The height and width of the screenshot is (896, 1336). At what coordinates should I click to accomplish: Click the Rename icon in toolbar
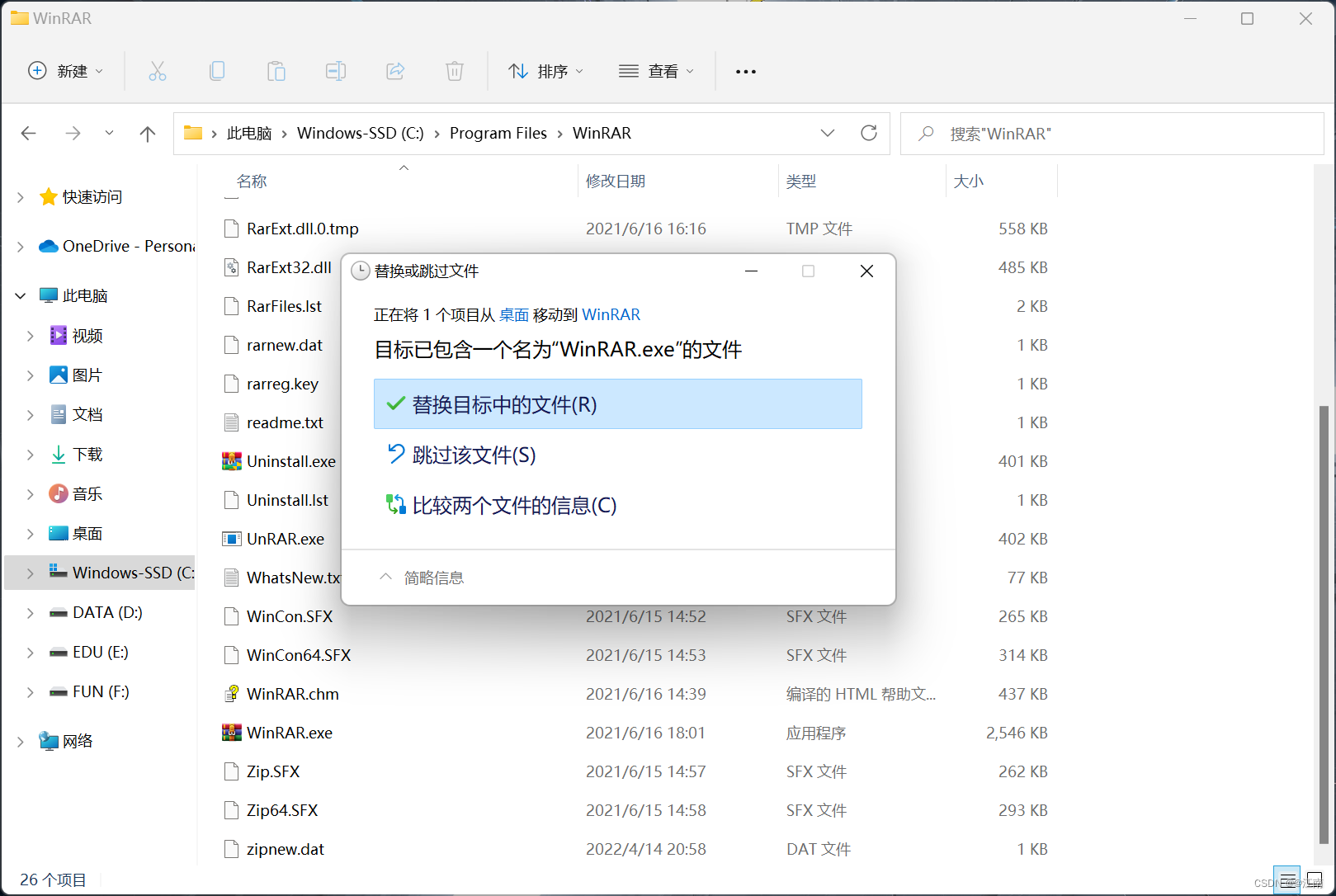(x=336, y=71)
